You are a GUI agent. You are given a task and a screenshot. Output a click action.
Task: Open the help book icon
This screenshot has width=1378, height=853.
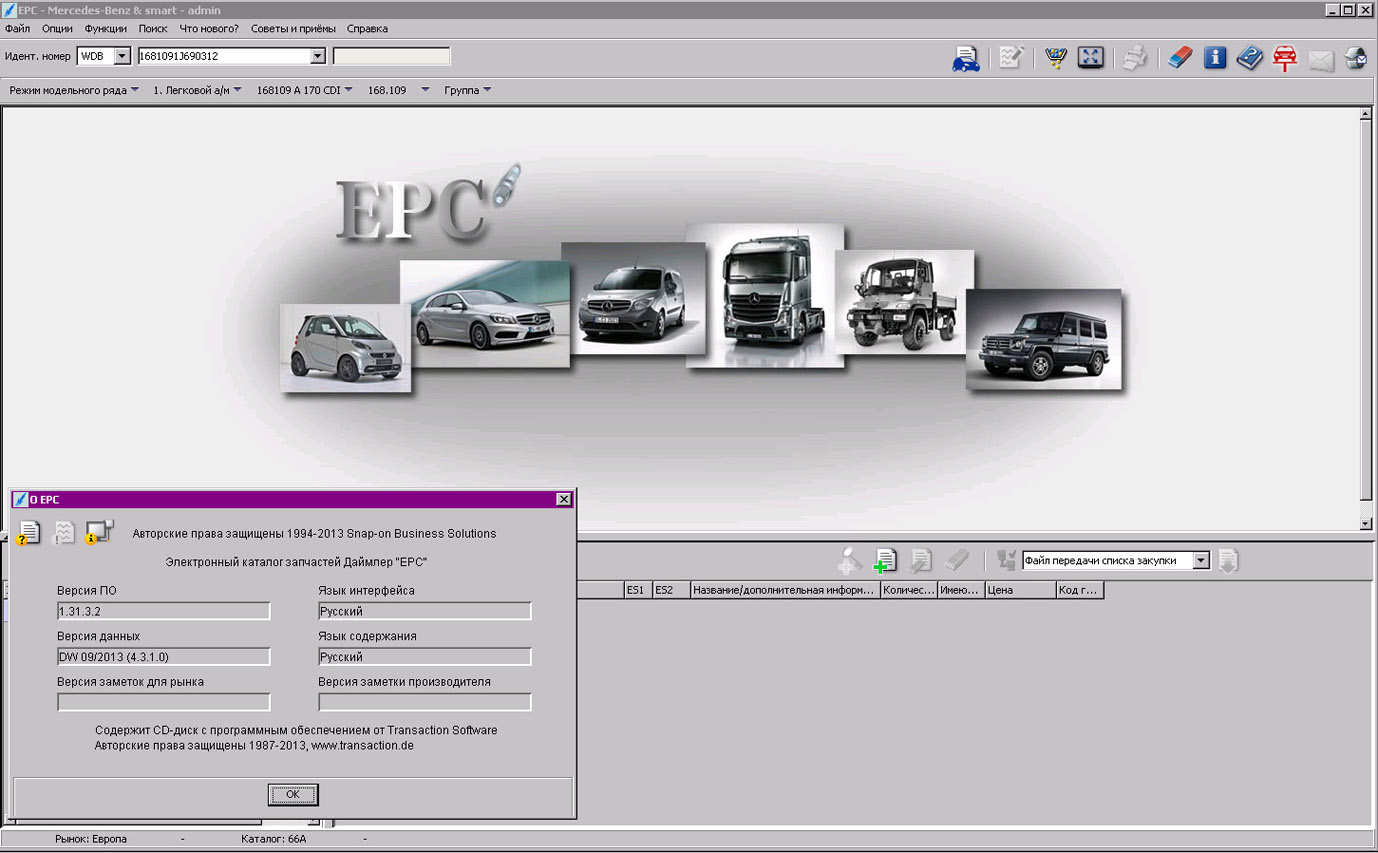1250,57
